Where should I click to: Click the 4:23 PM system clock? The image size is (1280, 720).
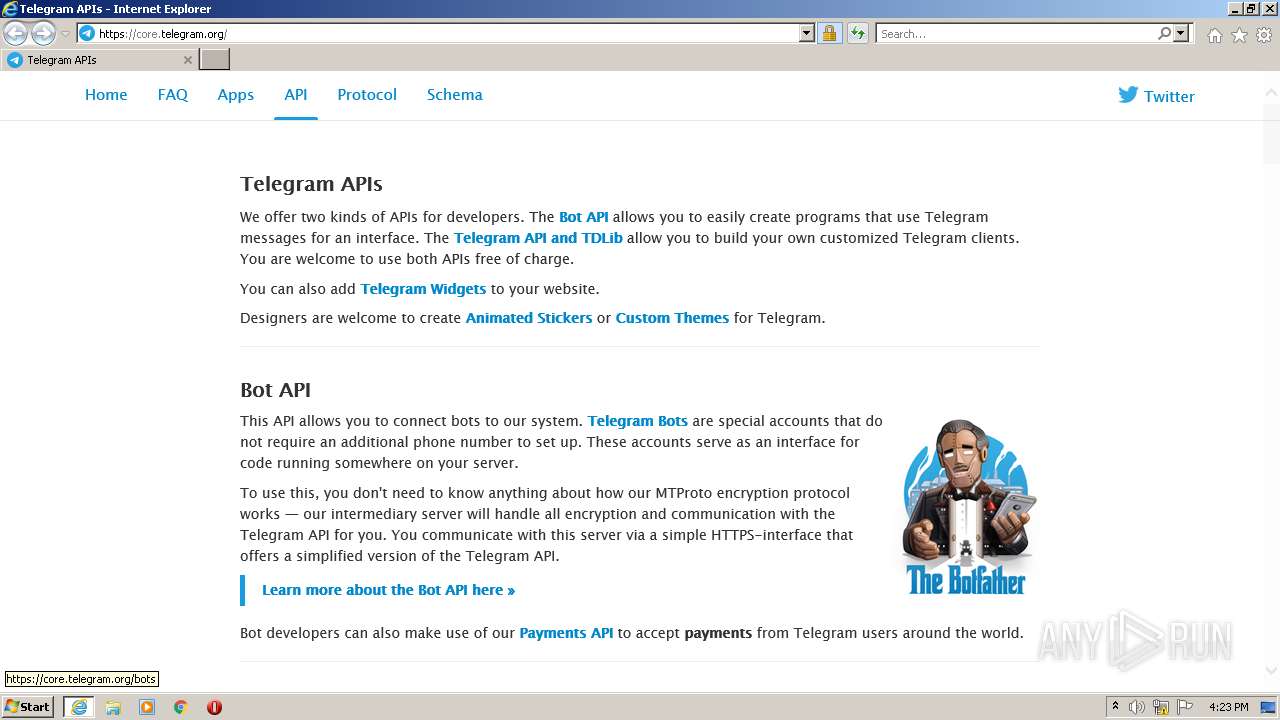pos(1229,707)
